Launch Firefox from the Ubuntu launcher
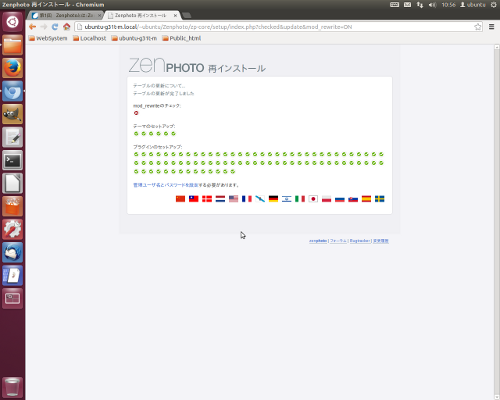Screen dimensions: 500x400 (13, 68)
